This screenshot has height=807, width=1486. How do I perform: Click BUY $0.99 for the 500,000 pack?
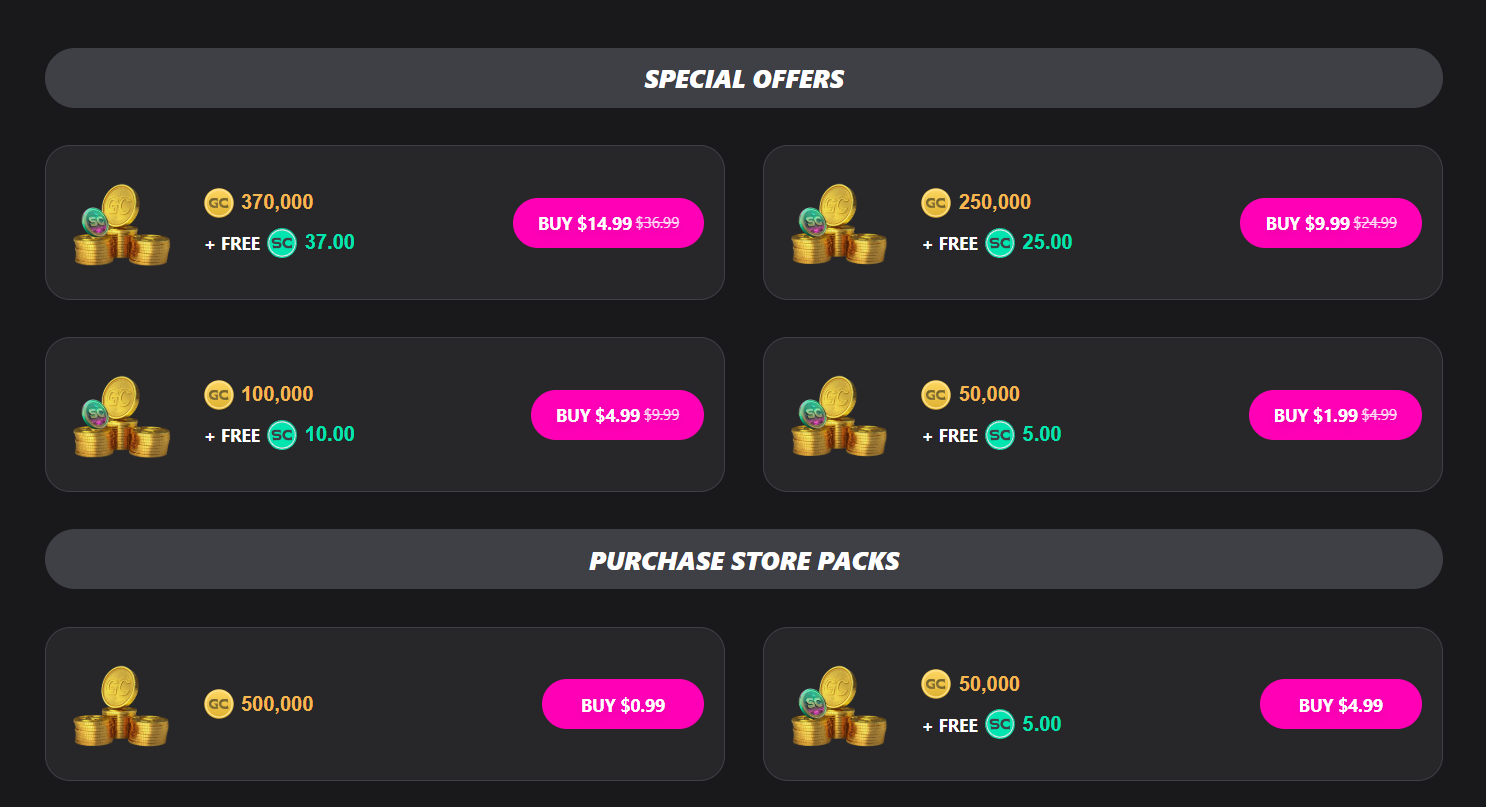click(622, 703)
